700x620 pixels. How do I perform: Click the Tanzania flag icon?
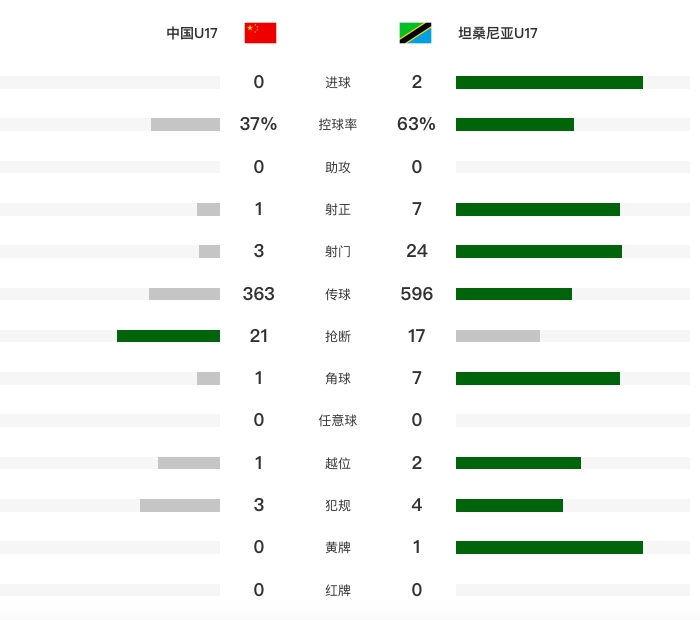pos(415,33)
